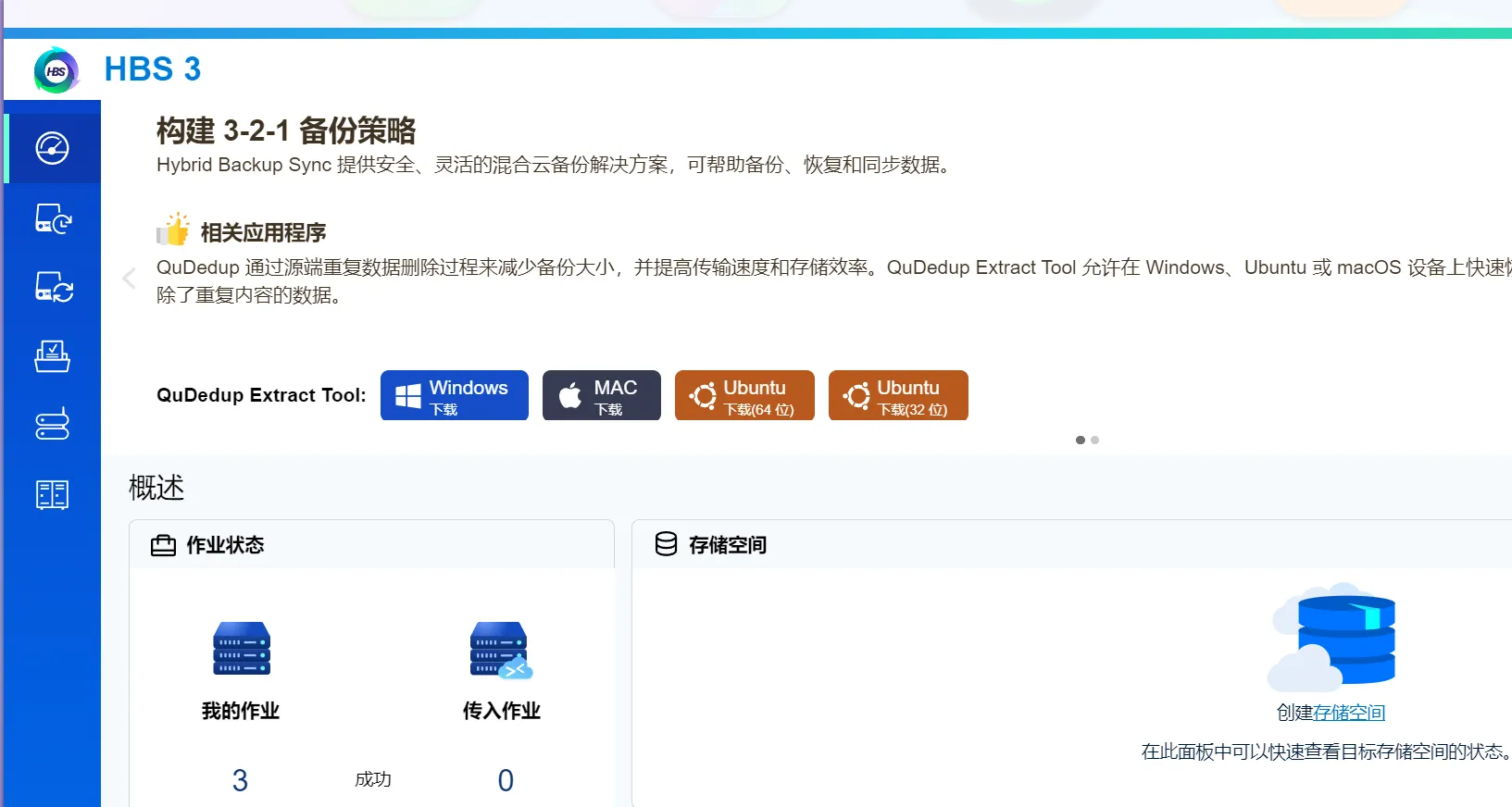Open Backup & Restore sidebar icon
Viewport: 1512px width, 807px height.
click(x=53, y=218)
